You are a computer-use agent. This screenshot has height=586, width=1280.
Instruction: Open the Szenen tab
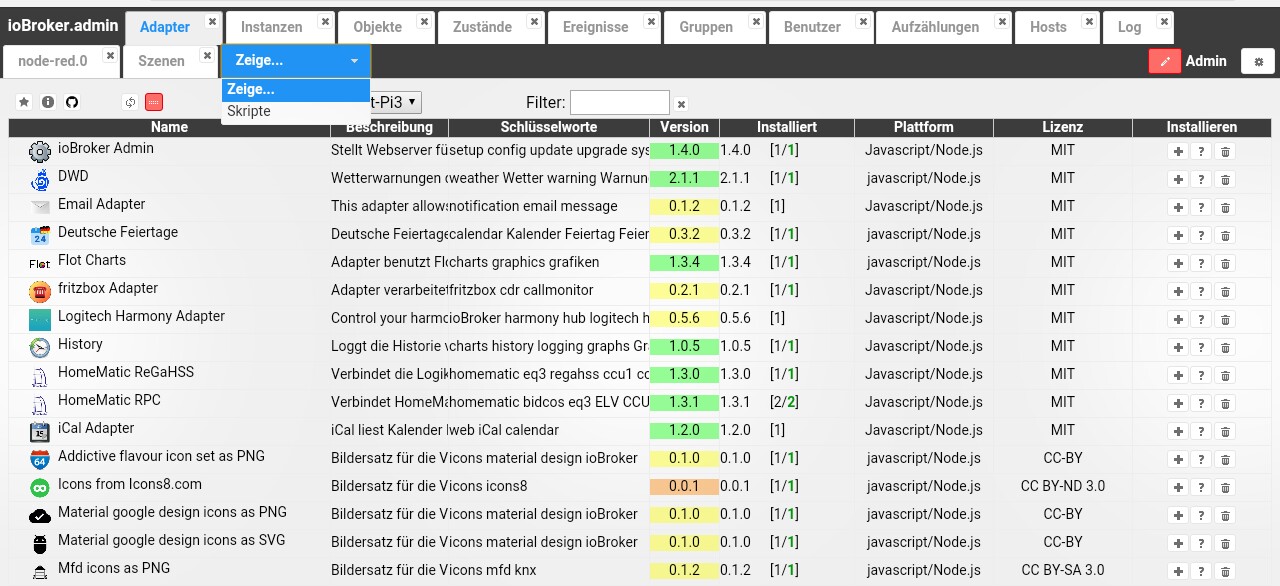161,61
